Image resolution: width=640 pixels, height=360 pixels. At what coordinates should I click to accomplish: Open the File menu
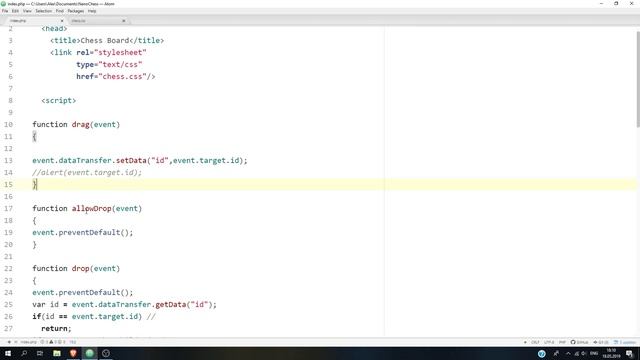pos(5,11)
